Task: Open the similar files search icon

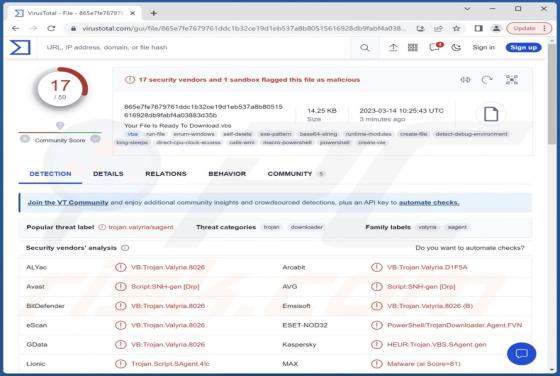Action: [x=465, y=80]
